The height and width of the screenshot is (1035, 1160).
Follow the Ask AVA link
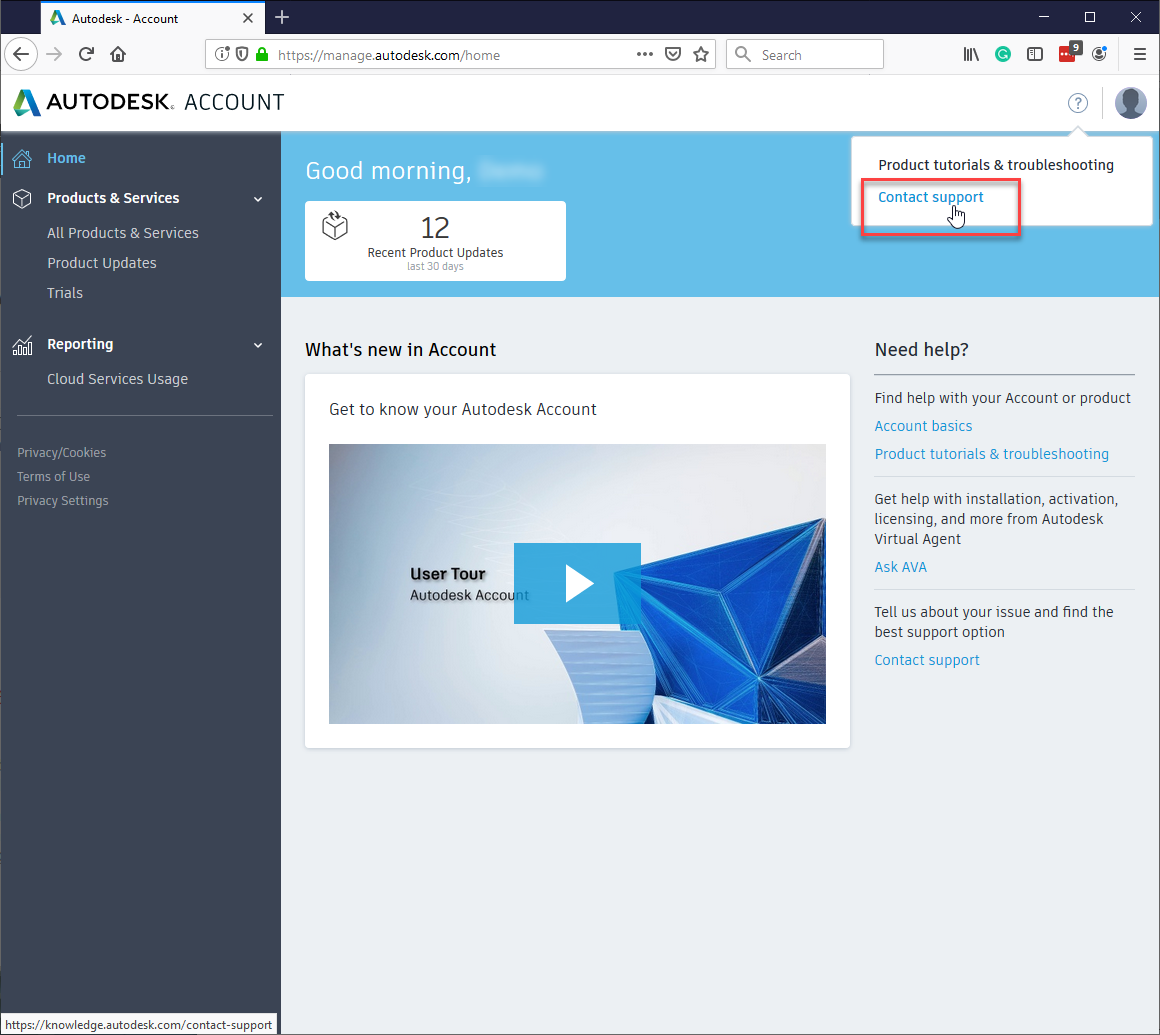(900, 567)
